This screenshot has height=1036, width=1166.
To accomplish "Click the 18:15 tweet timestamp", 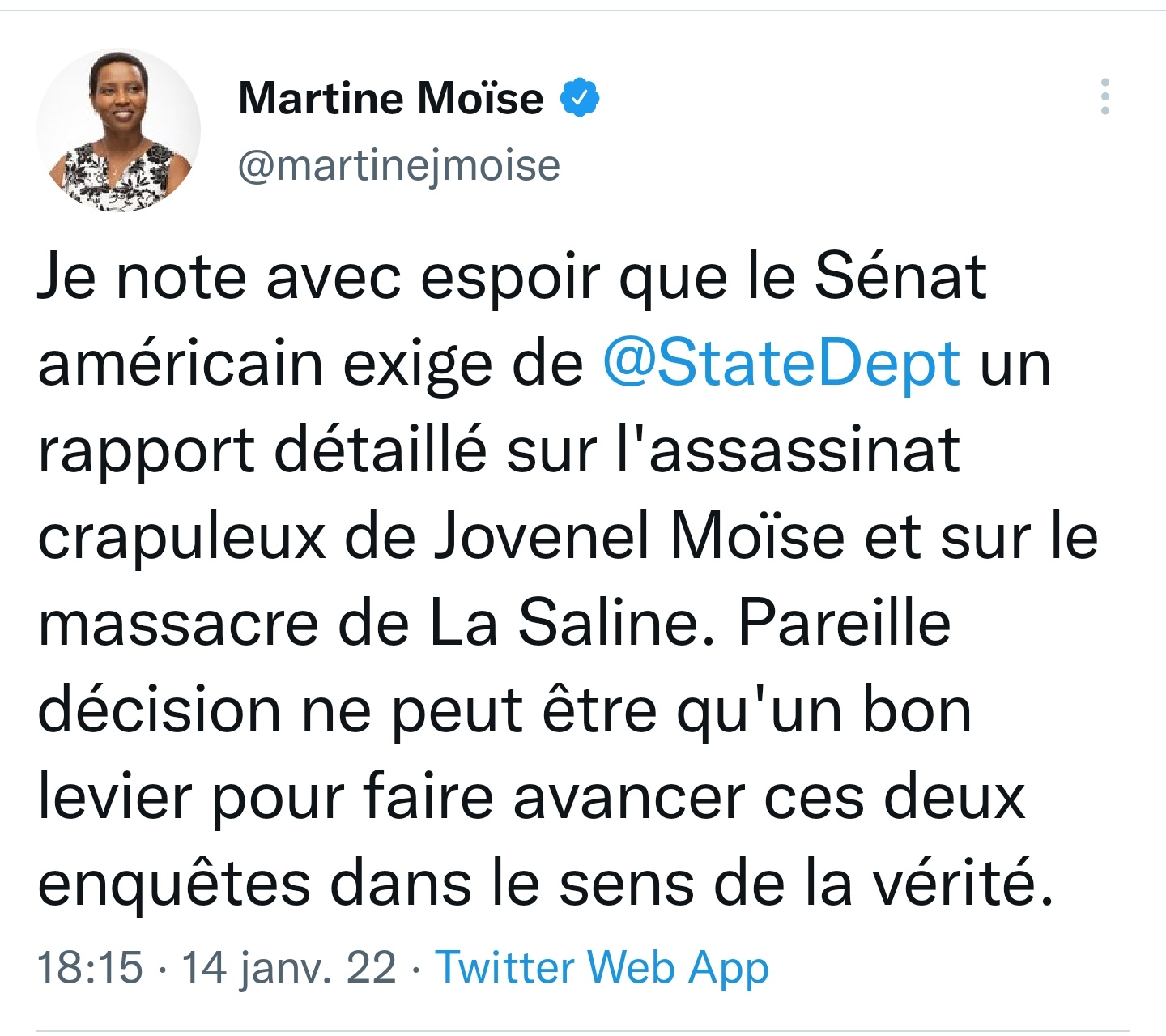I will click(x=90, y=967).
